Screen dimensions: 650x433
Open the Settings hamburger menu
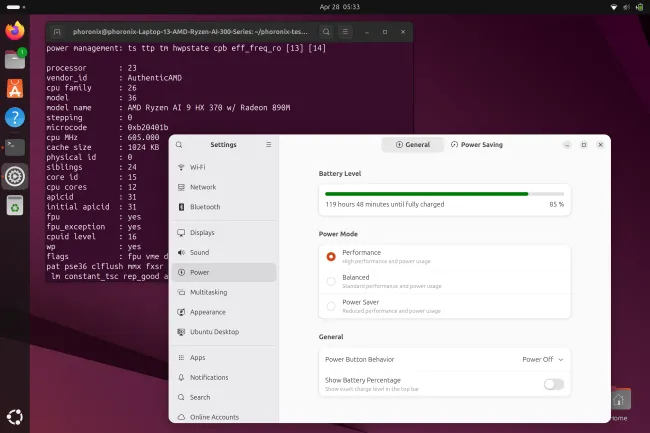pyautogui.click(x=268, y=144)
